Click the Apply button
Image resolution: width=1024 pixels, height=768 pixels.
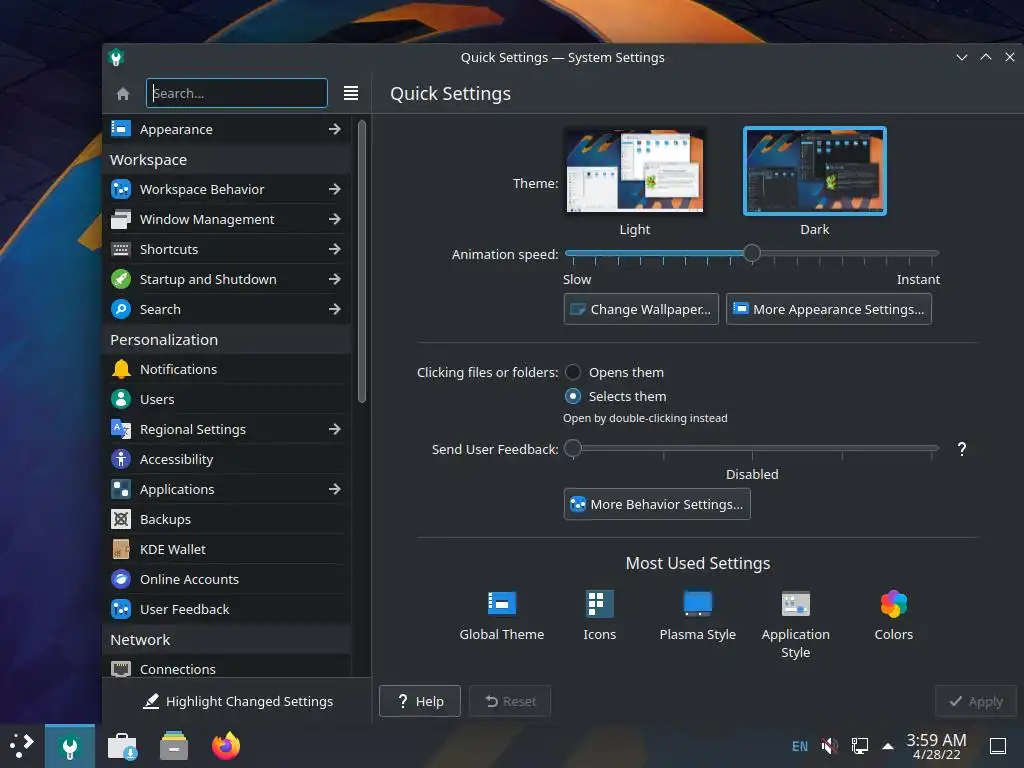click(976, 701)
